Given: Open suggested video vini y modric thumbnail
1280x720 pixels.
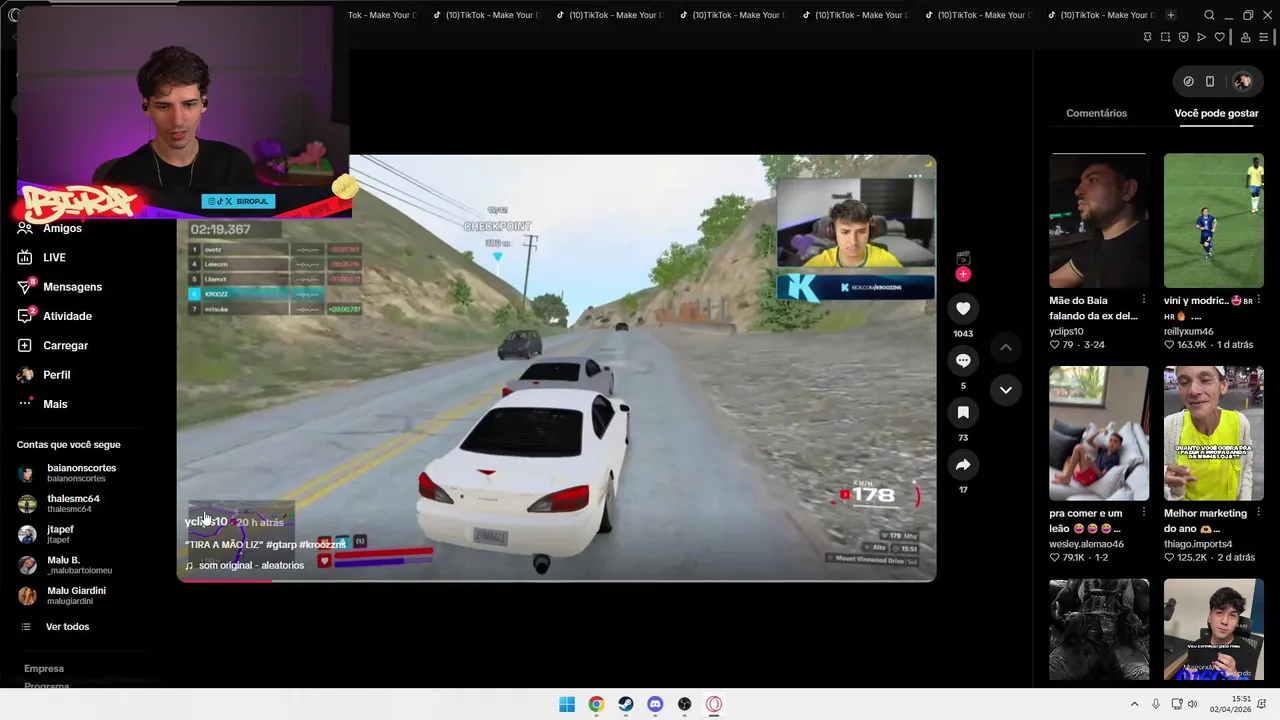Looking at the screenshot, I should (1214, 221).
